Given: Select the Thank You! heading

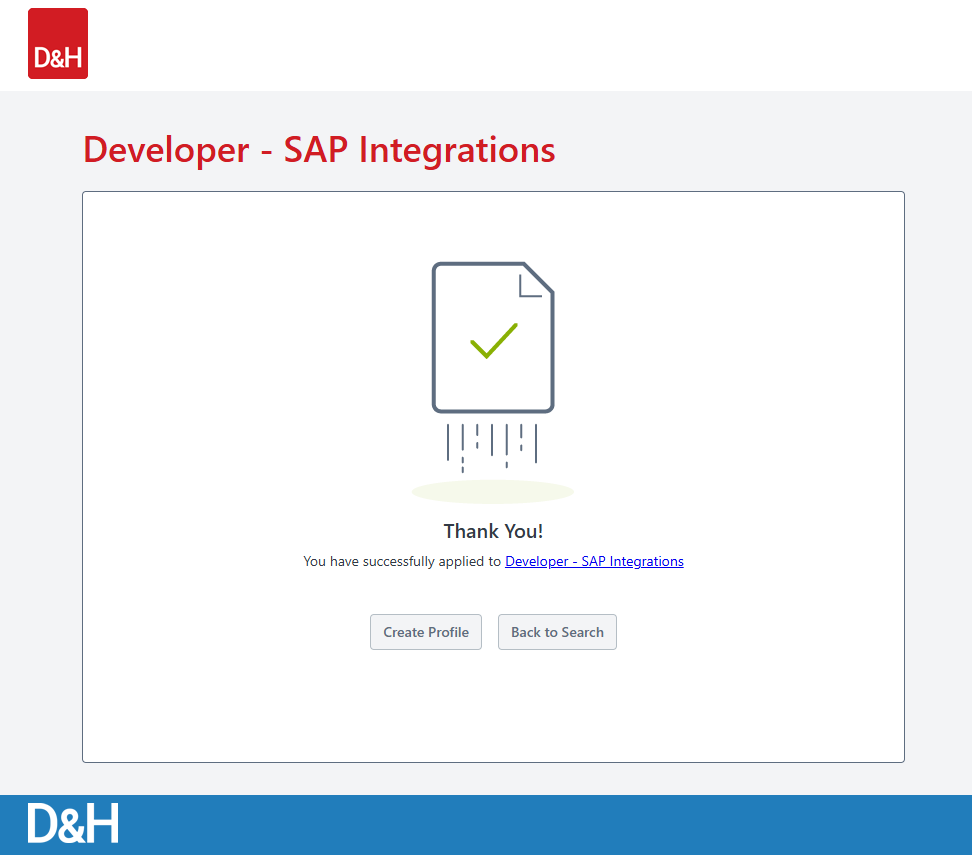Looking at the screenshot, I should 493,531.
